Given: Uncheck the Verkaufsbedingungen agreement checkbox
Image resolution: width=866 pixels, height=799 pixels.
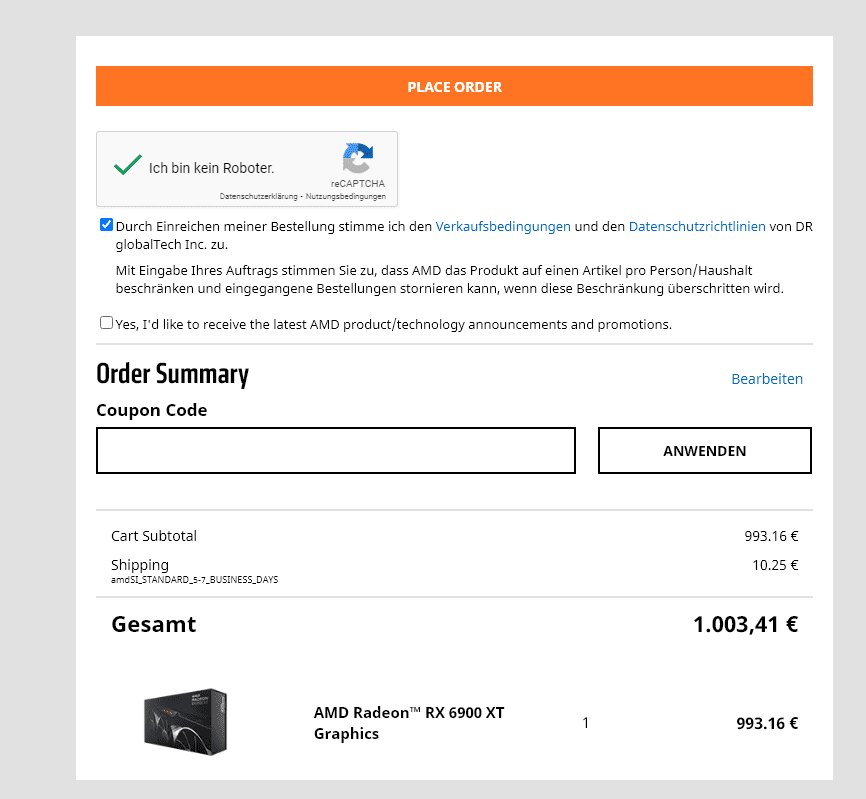Looking at the screenshot, I should [106, 225].
